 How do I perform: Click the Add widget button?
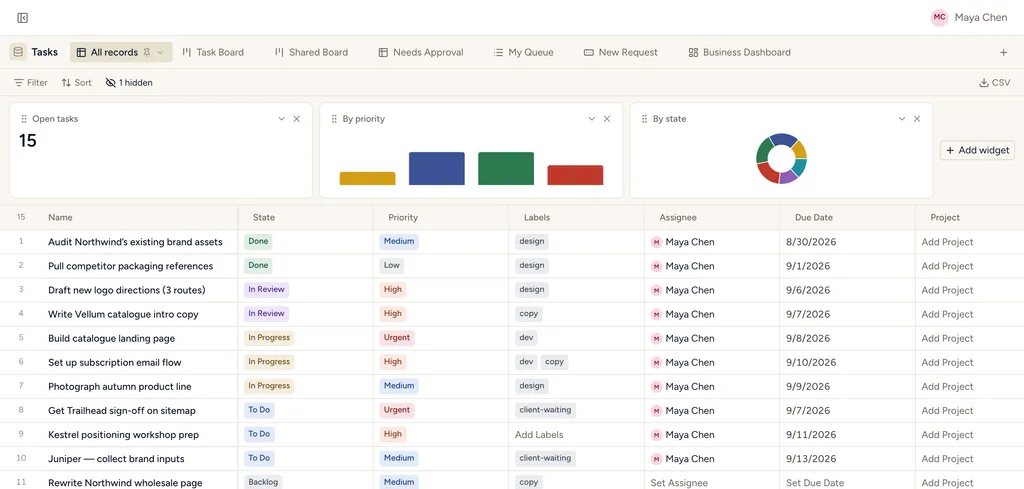tap(977, 150)
